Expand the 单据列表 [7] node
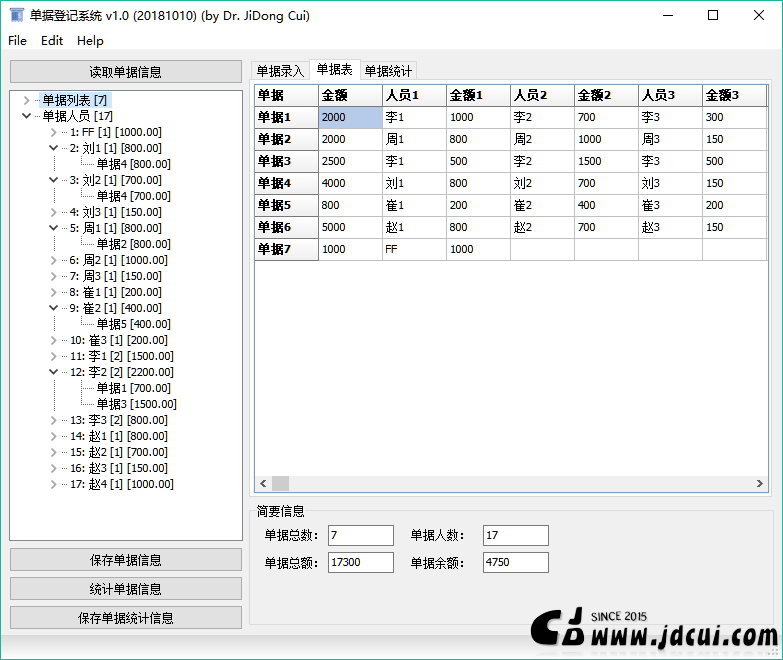The width and height of the screenshot is (783, 660). coord(26,100)
